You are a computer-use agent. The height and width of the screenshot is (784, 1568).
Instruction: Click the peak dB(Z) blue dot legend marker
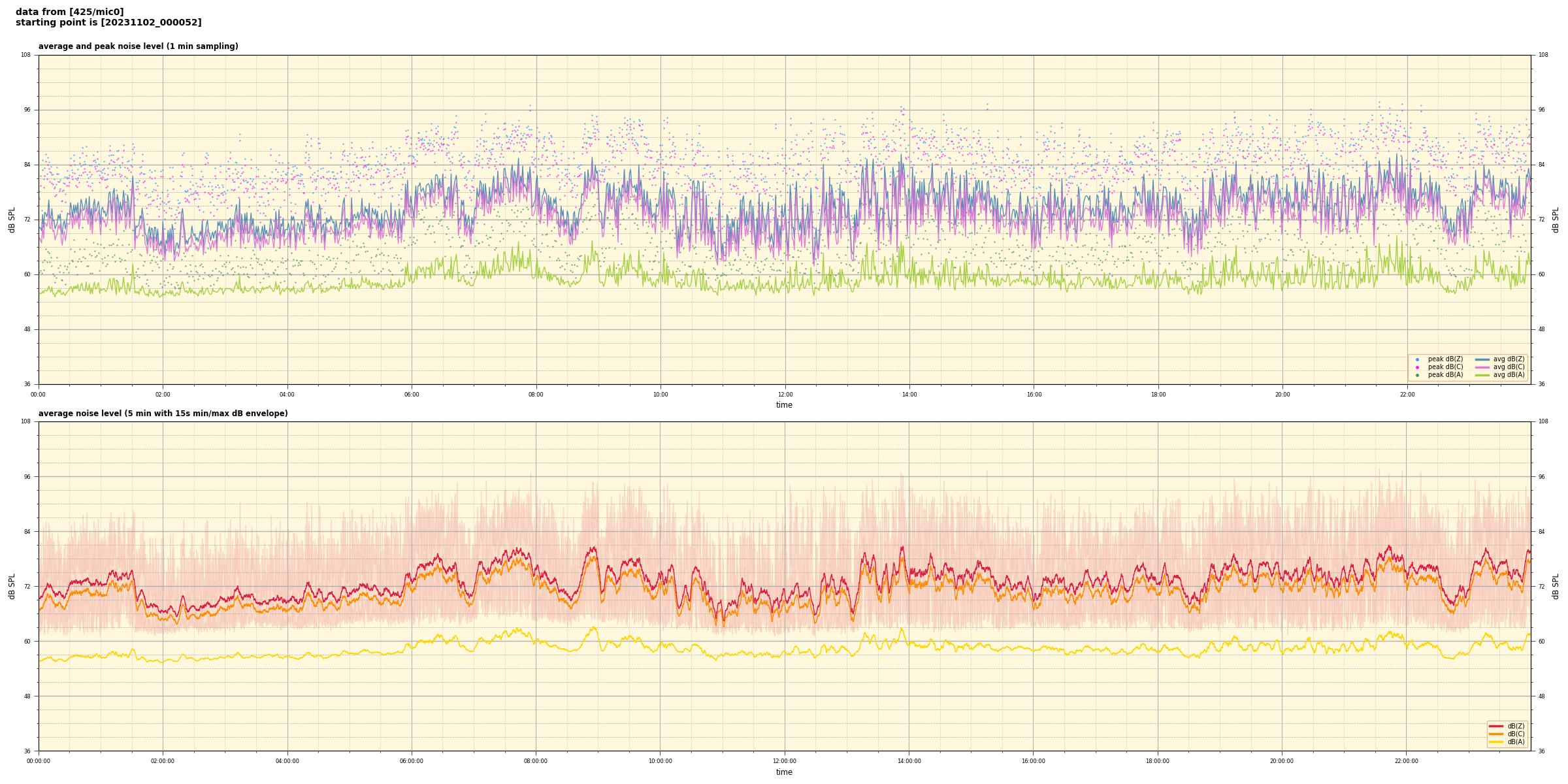tap(1417, 359)
